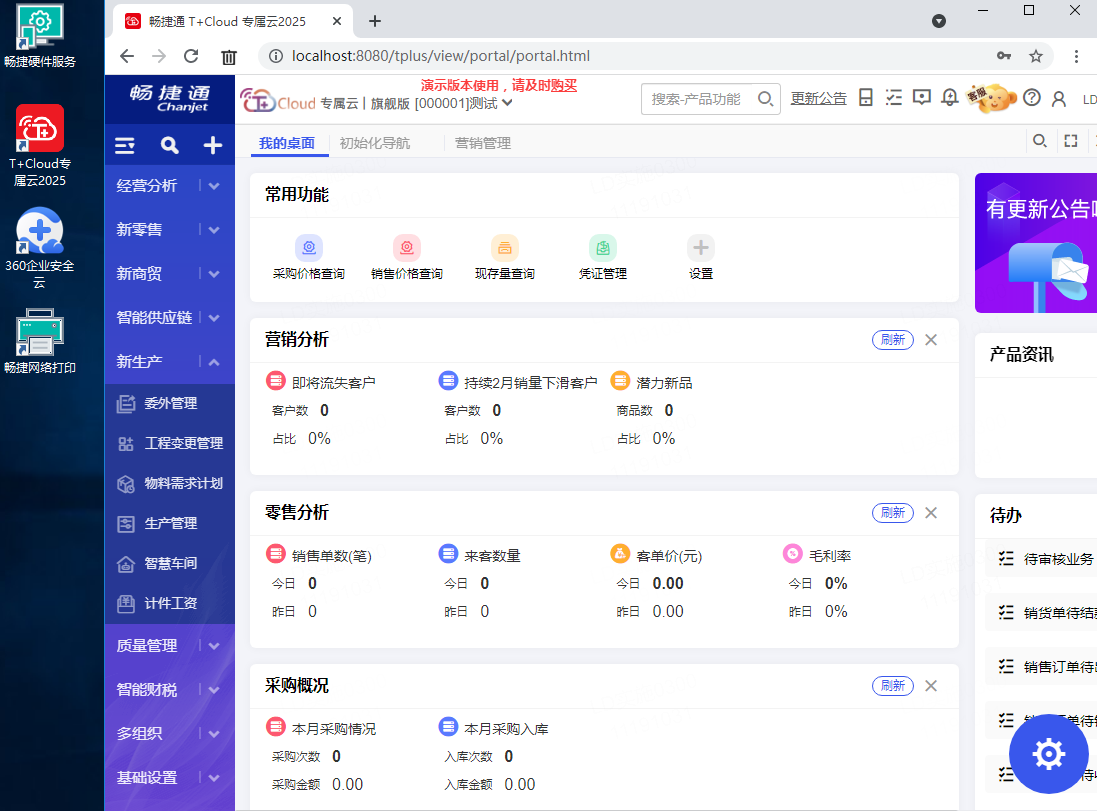Collapse the sidebar with the hamburger menu icon
The height and width of the screenshot is (811, 1097).
[125, 145]
